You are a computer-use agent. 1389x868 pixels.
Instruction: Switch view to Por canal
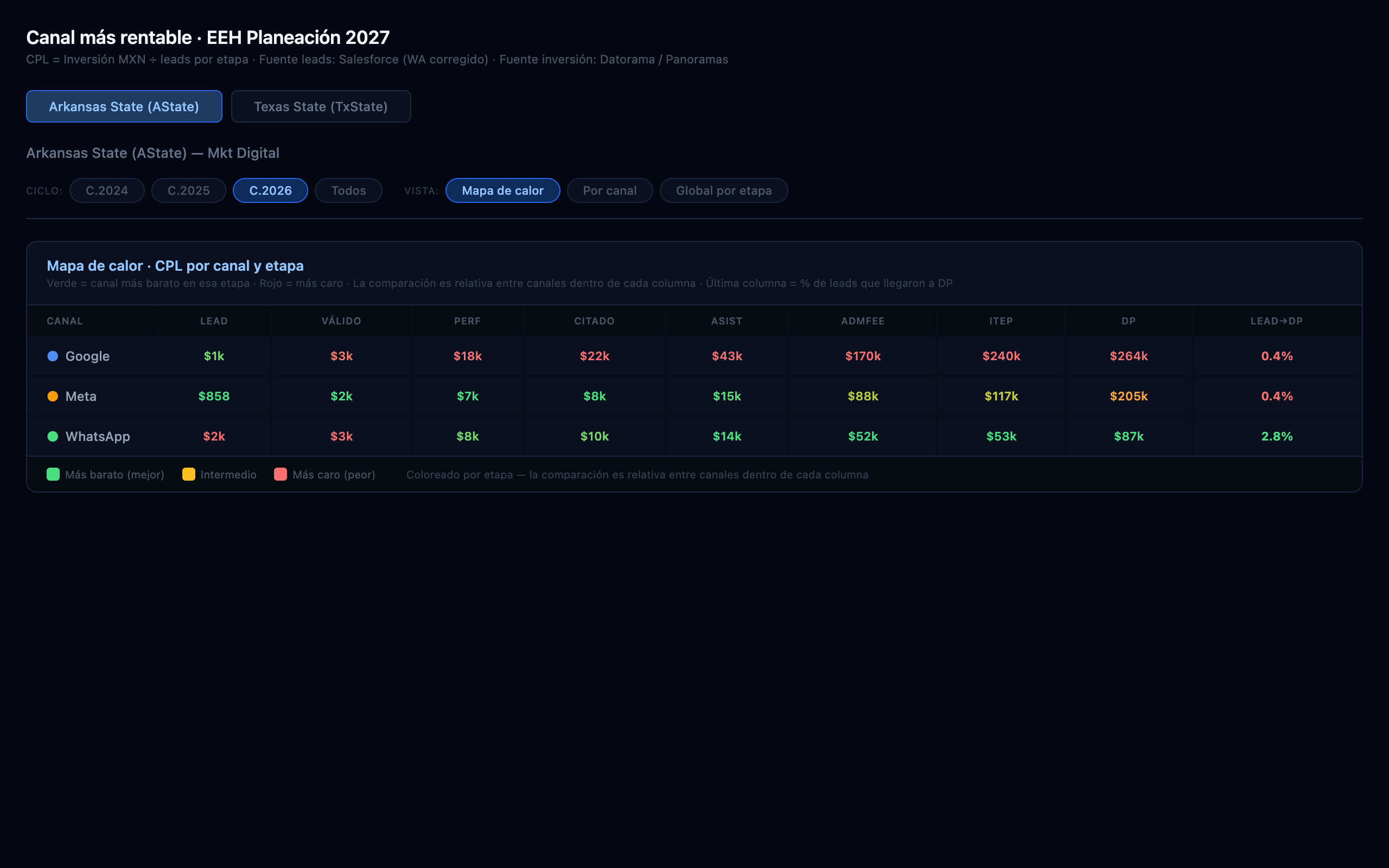point(609,190)
